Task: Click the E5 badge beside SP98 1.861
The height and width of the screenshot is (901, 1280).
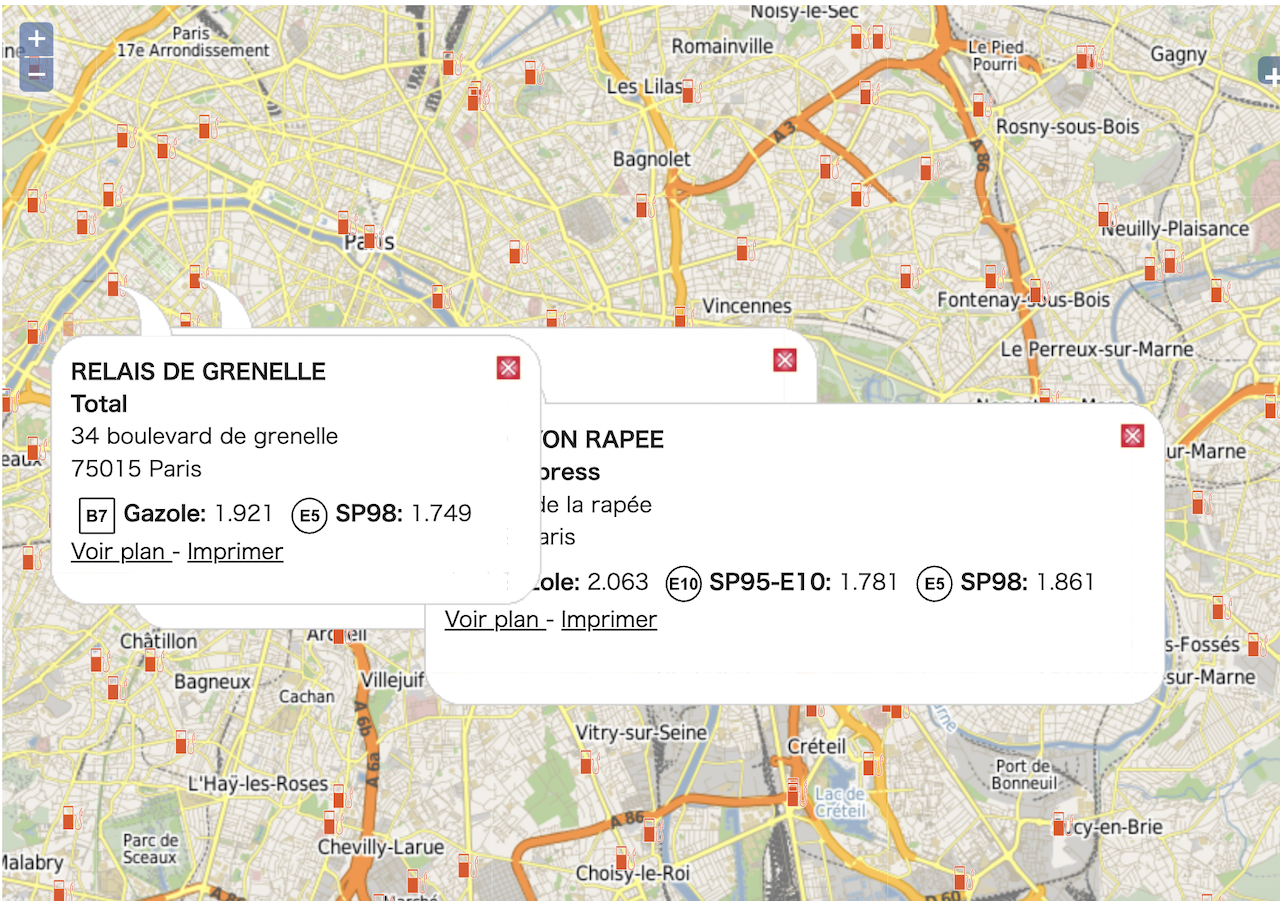Action: coord(934,583)
